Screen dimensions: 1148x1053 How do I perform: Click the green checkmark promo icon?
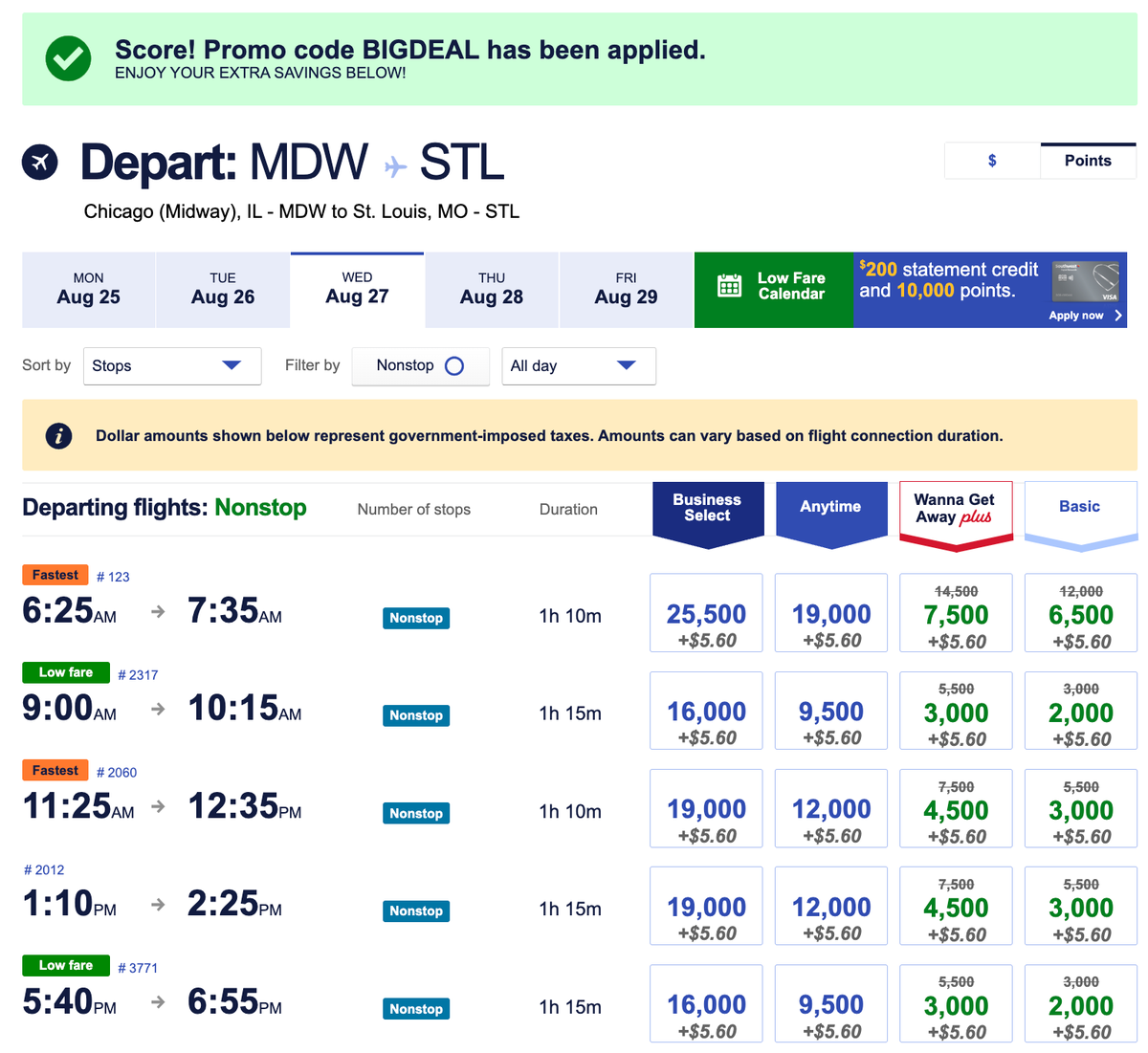69,59
